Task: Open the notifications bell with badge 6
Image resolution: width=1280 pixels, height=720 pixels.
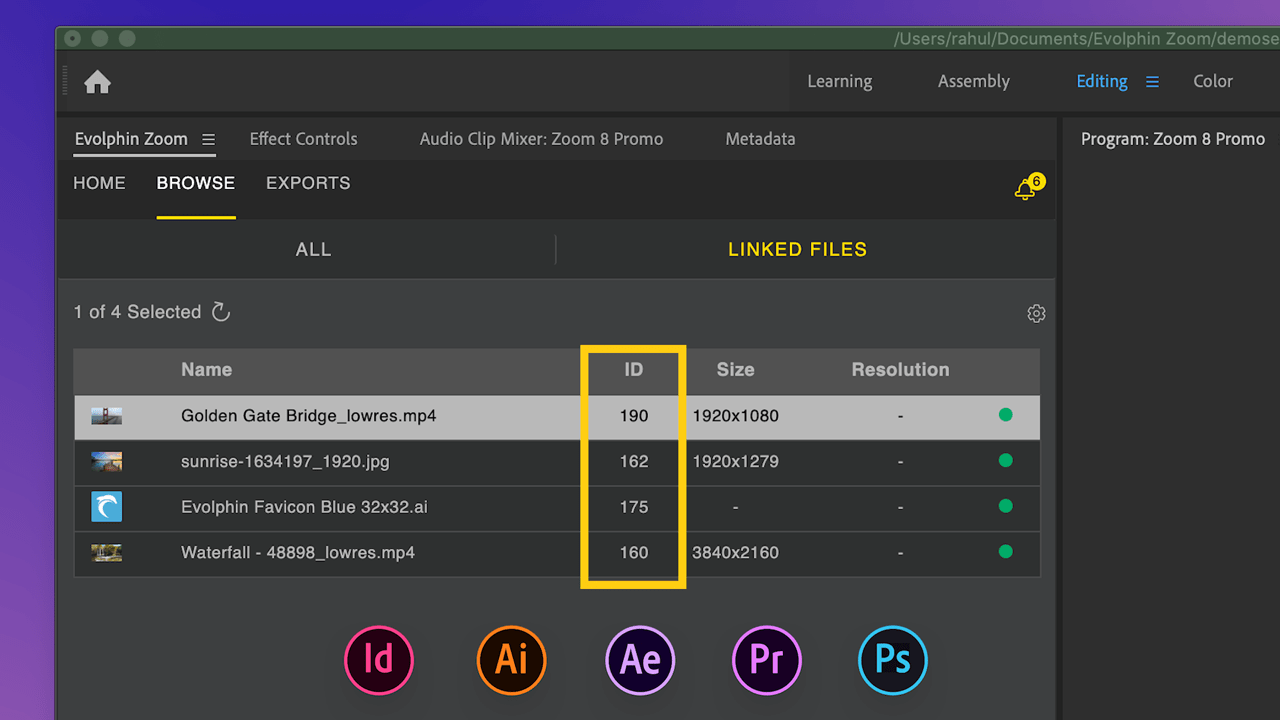Action: [1028, 187]
